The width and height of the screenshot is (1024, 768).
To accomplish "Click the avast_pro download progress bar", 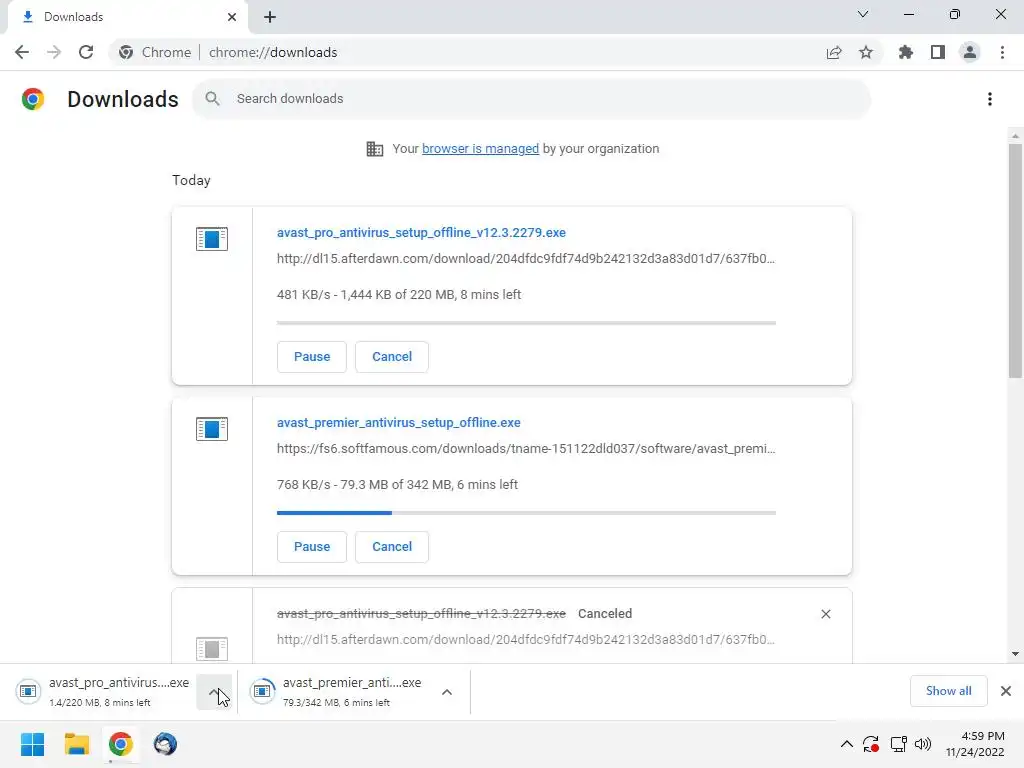I will point(526,323).
